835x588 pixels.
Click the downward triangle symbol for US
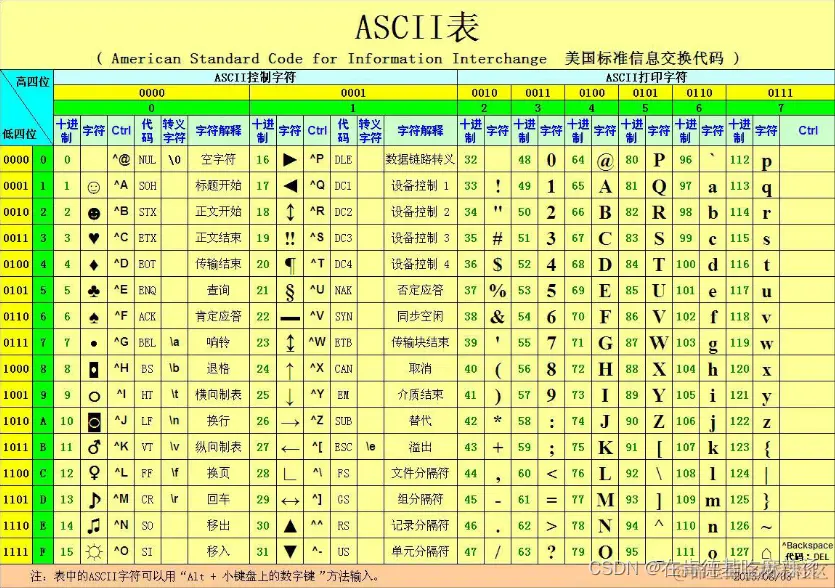289,551
